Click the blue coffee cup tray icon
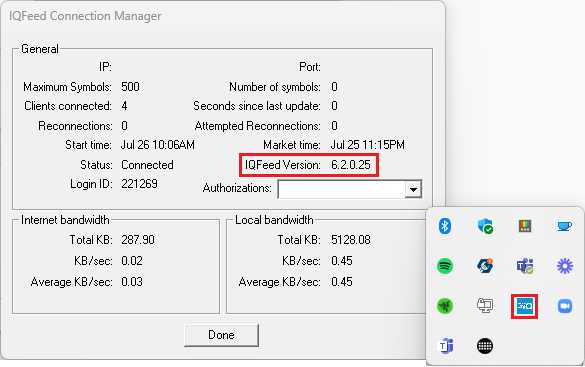The image size is (585, 367). pyautogui.click(x=564, y=226)
